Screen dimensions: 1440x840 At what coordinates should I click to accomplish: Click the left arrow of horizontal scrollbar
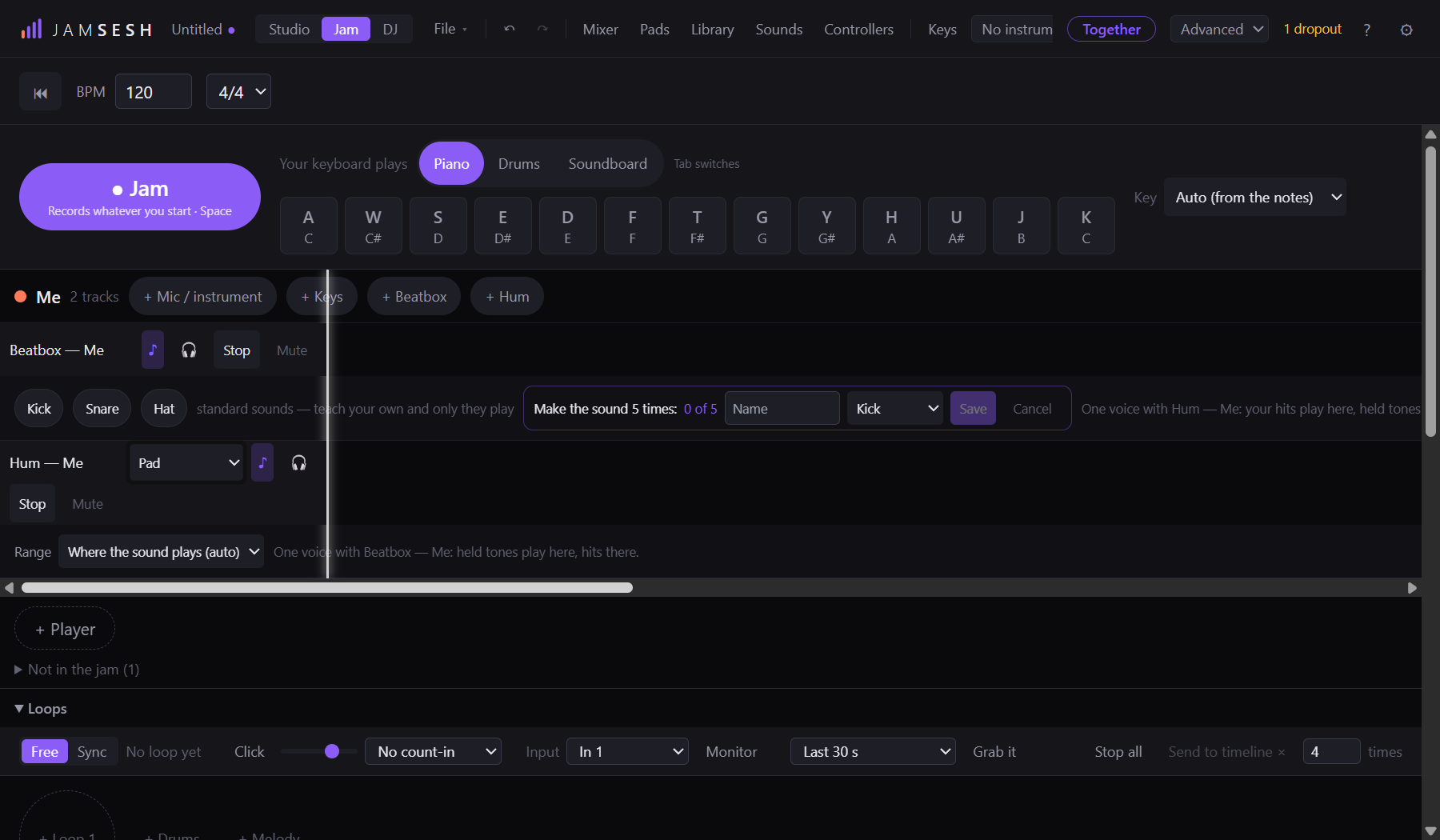click(9, 588)
